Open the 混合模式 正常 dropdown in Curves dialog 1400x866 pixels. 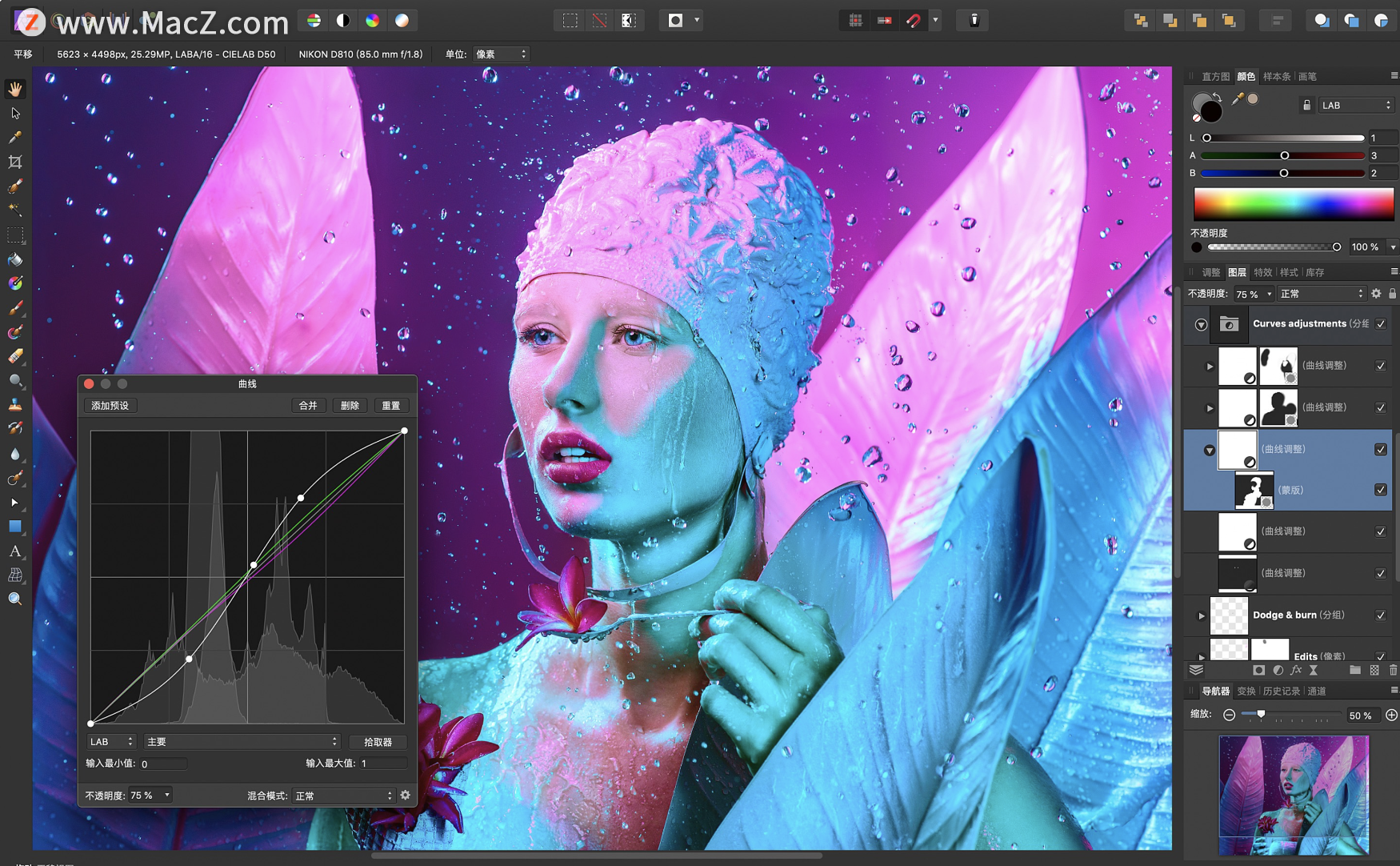tap(343, 796)
